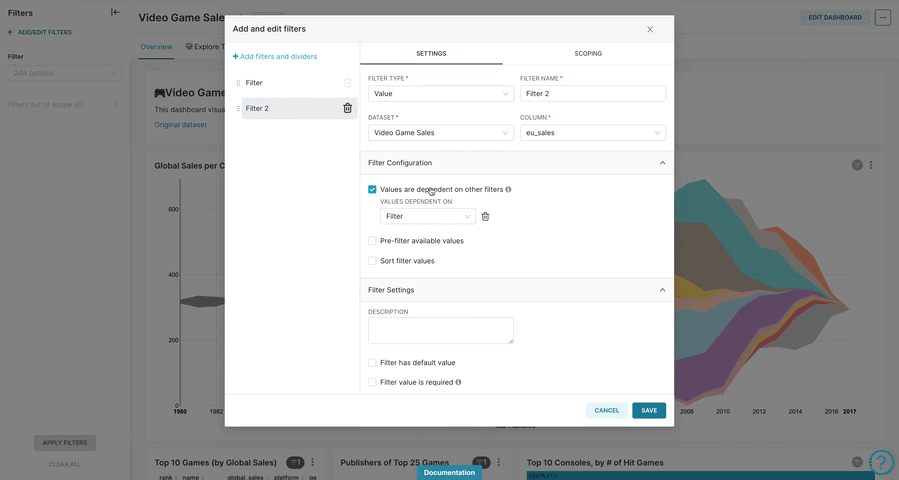Open the round help question mark icon
899x480 pixels.
[881, 462]
